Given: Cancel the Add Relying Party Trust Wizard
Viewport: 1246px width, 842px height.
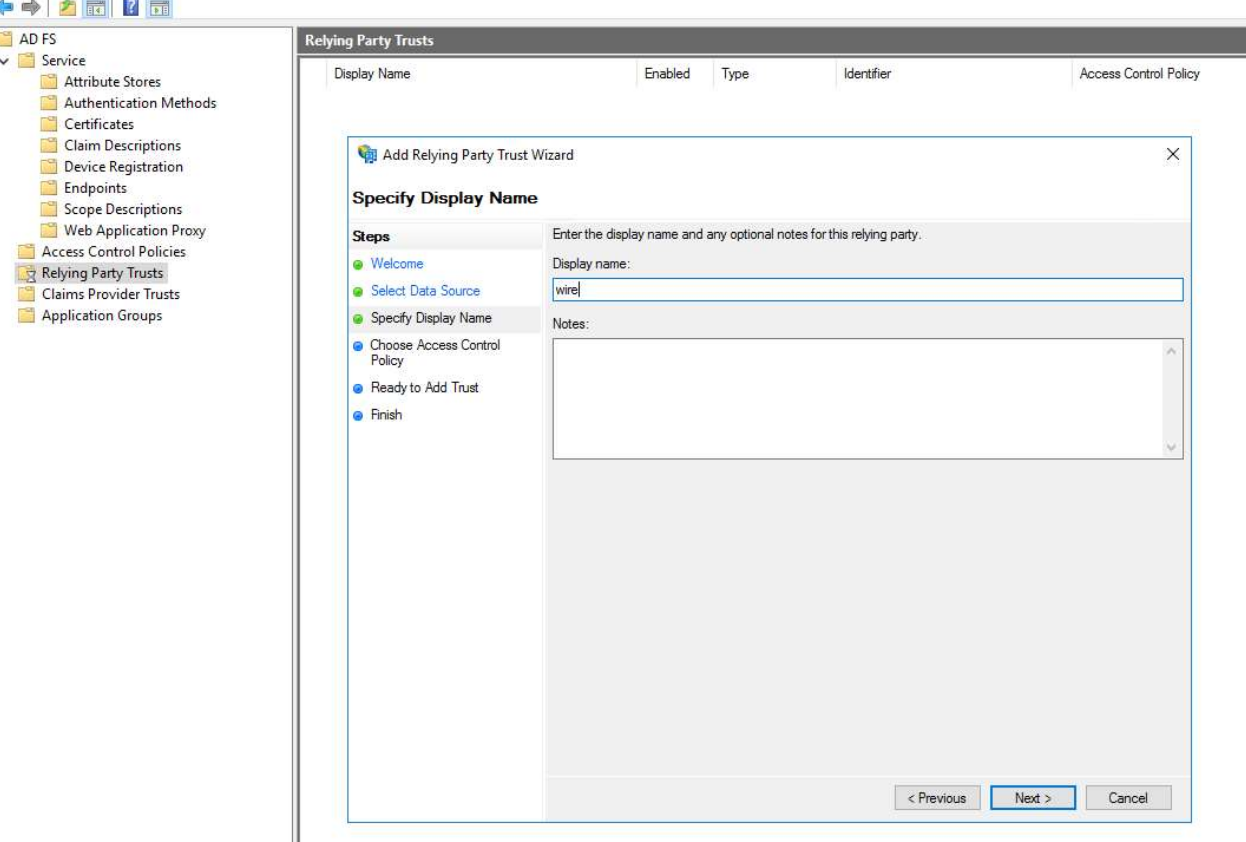Looking at the screenshot, I should click(x=1127, y=798).
